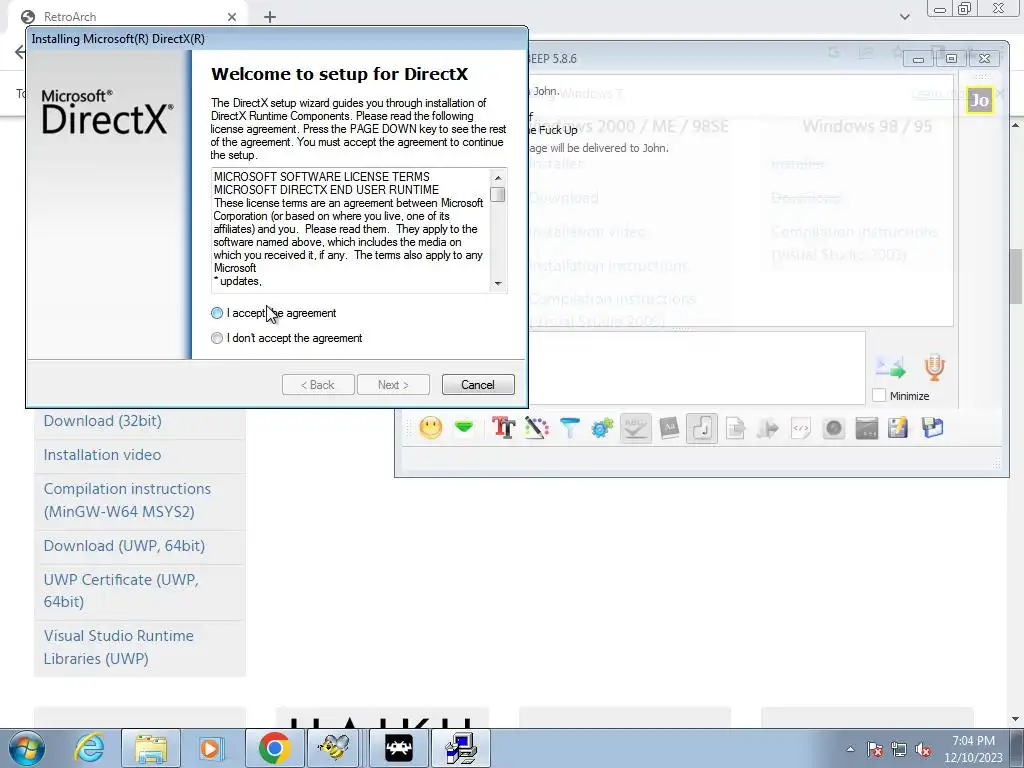Viewport: 1024px width, 768px height.
Task: Click the send file document icon
Action: (735, 428)
